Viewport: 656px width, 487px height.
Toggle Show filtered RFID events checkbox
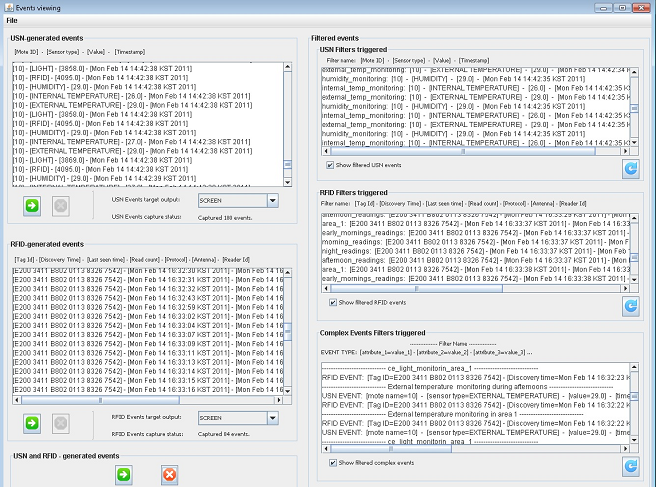[331, 302]
